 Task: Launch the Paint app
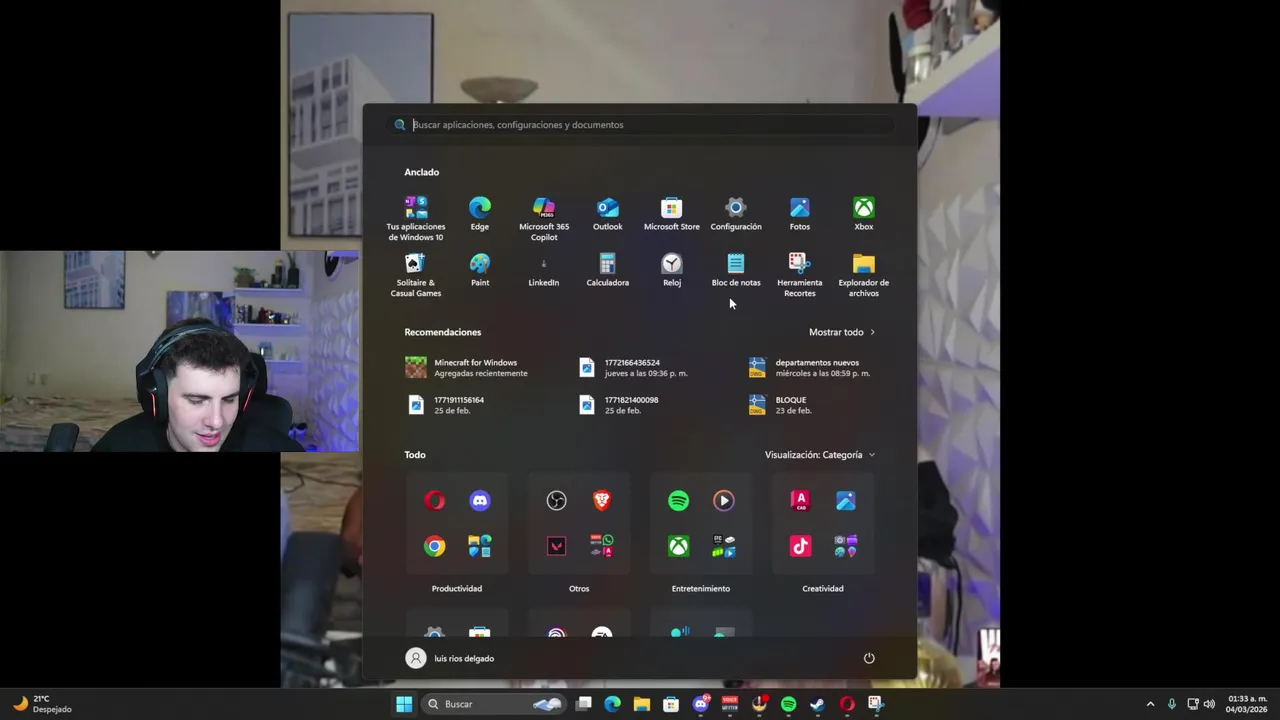(x=480, y=270)
